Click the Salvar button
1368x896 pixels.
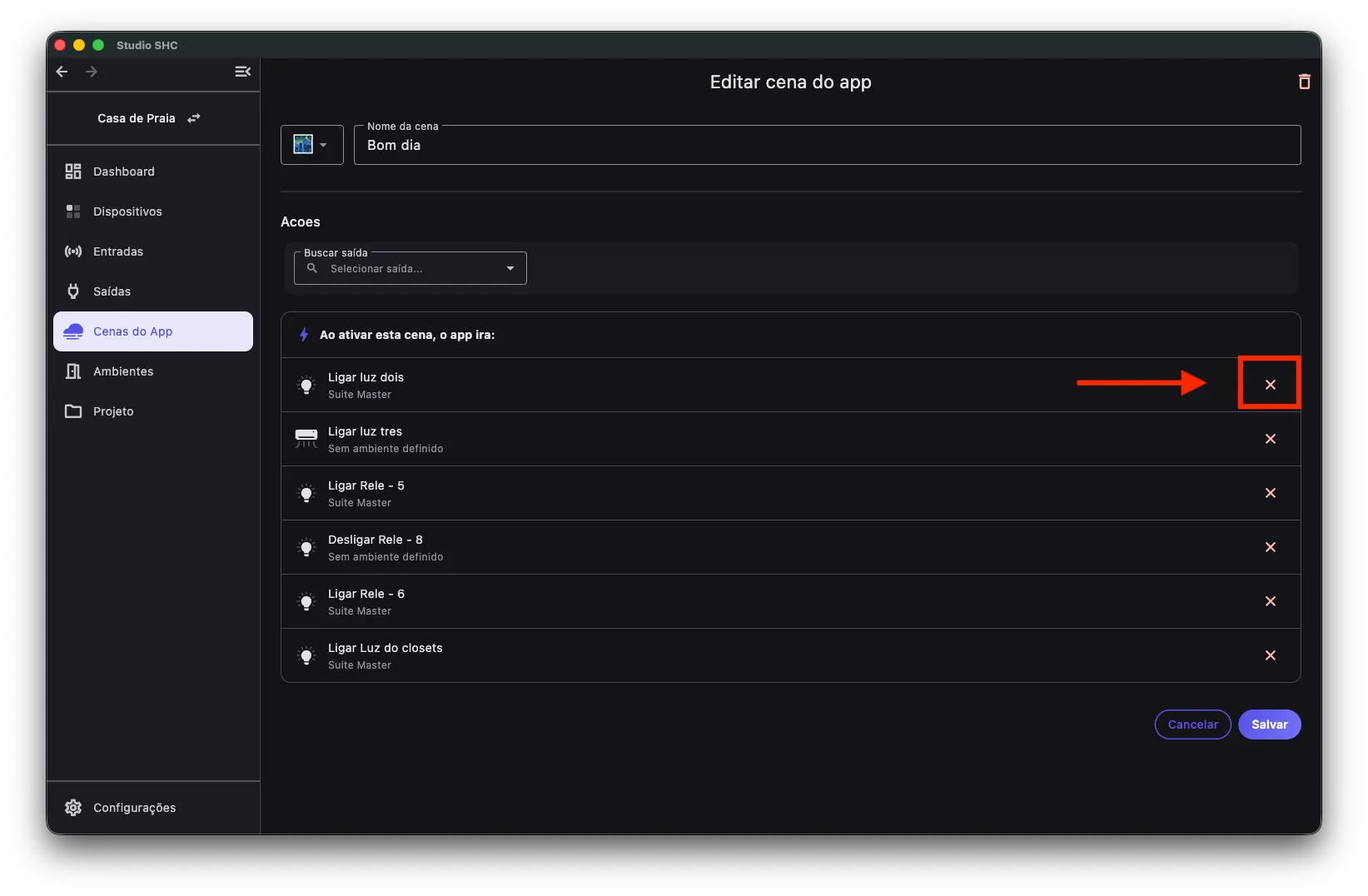[1269, 724]
